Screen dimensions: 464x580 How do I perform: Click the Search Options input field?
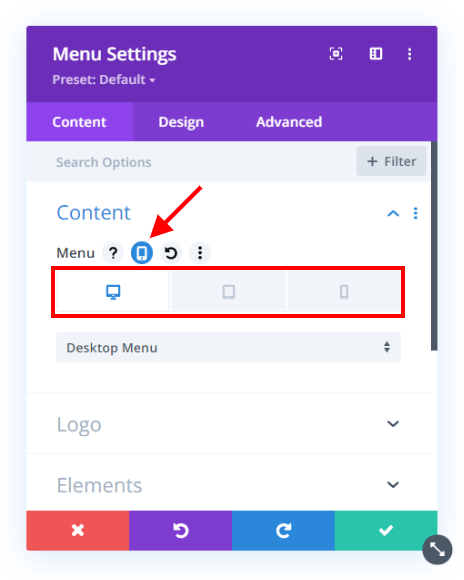pyautogui.click(x=189, y=162)
